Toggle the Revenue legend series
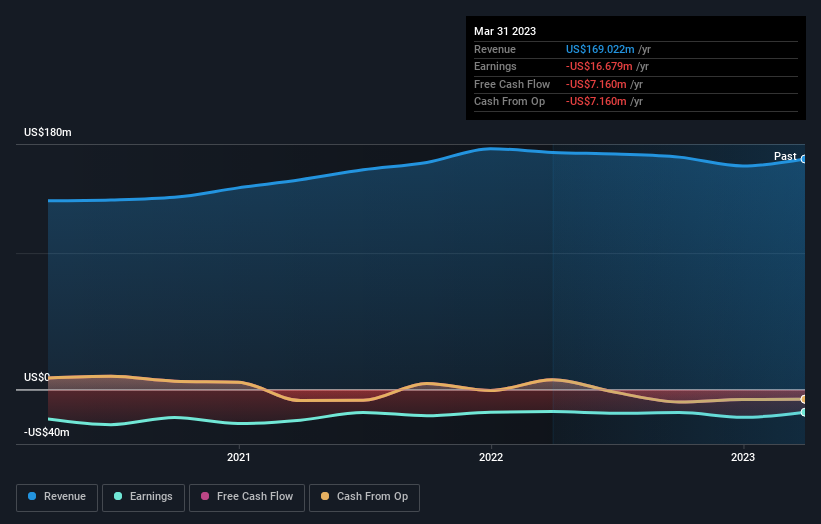Viewport: 821px width, 524px height. pyautogui.click(x=57, y=497)
